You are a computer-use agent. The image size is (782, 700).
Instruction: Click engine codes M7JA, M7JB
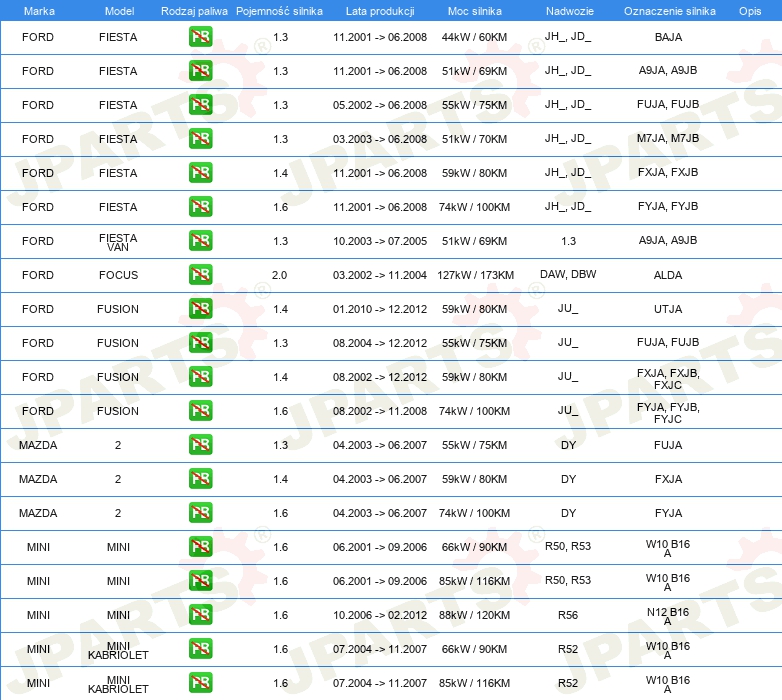[668, 138]
